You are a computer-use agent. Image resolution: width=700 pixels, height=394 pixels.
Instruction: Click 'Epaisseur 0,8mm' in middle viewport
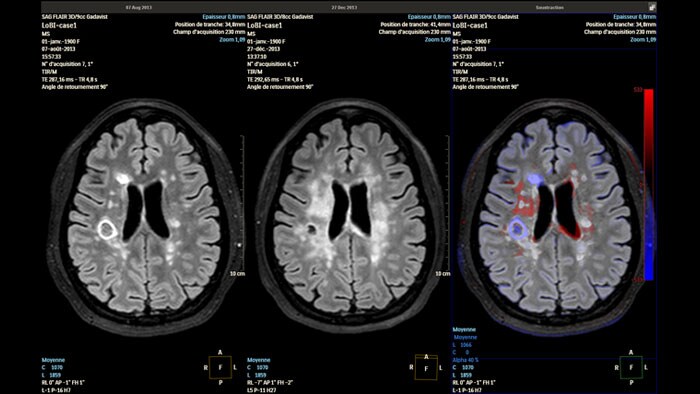(x=429, y=17)
